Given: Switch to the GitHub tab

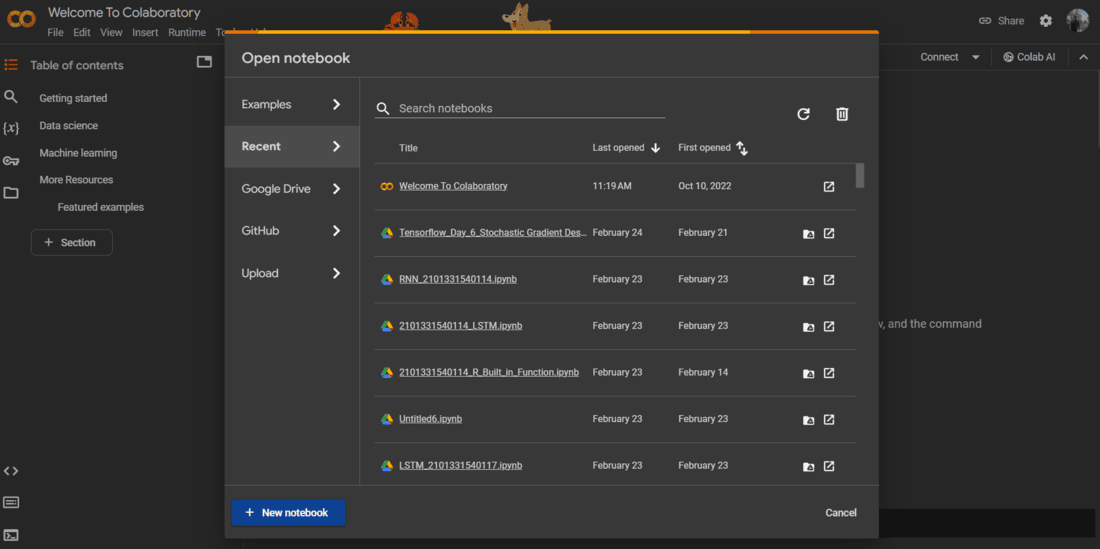Looking at the screenshot, I should (x=291, y=231).
